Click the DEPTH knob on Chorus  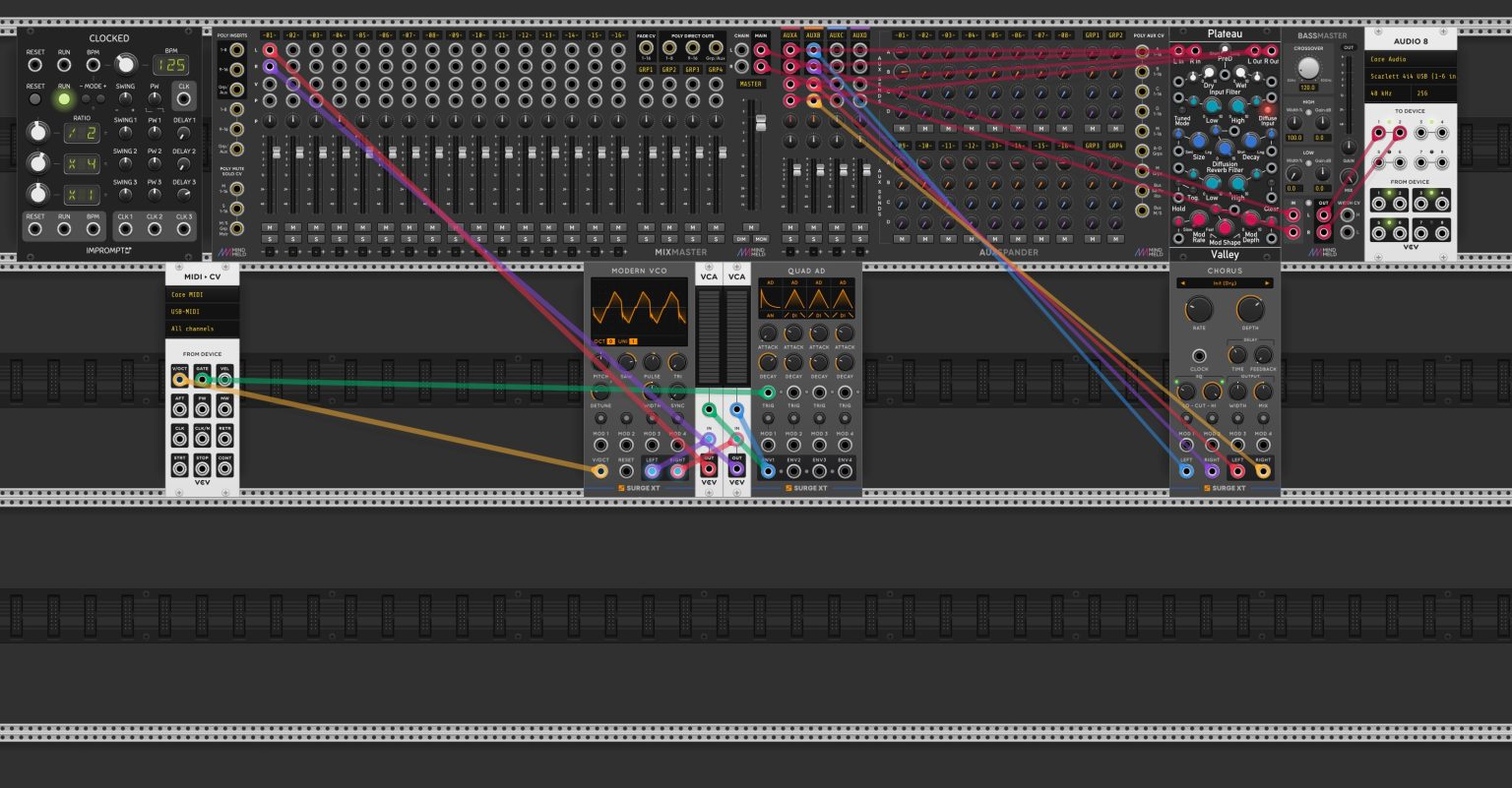click(x=1250, y=310)
